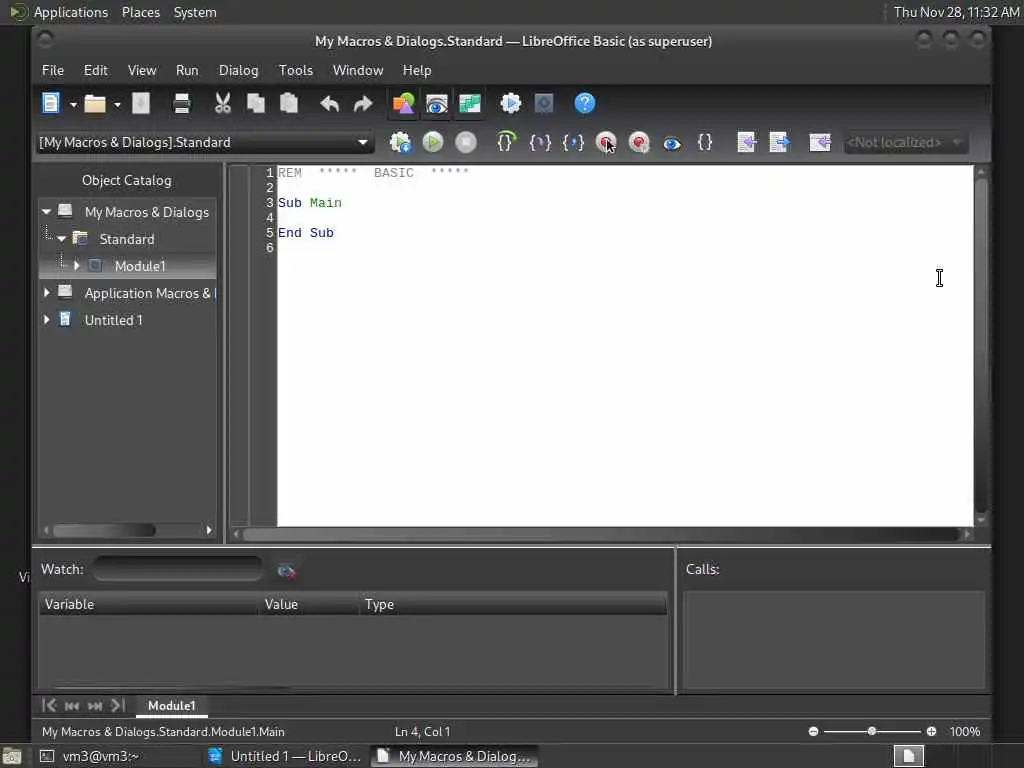Click the Stop macro button
This screenshot has height=768, width=1024.
(x=466, y=142)
